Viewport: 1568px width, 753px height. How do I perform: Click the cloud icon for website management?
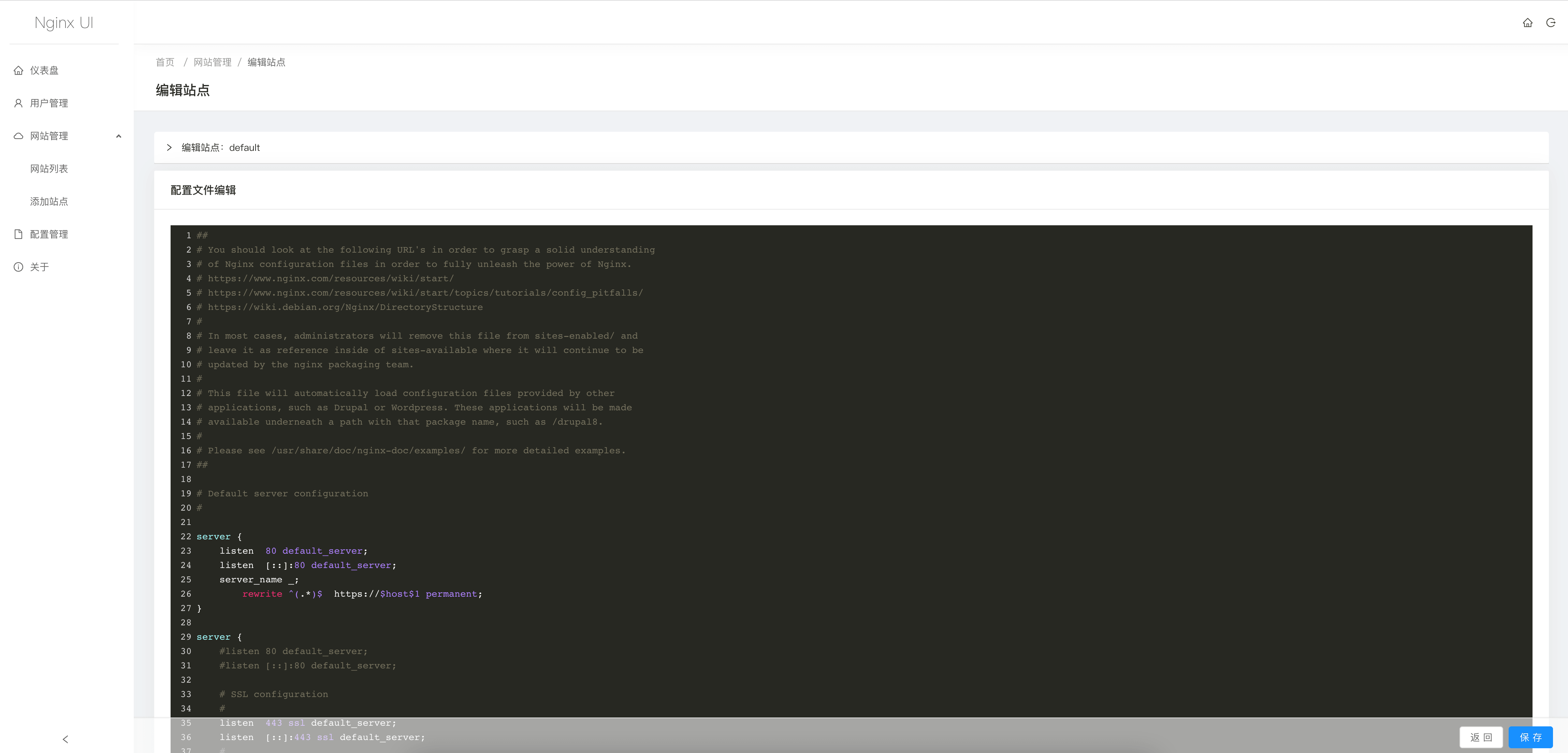(18, 136)
